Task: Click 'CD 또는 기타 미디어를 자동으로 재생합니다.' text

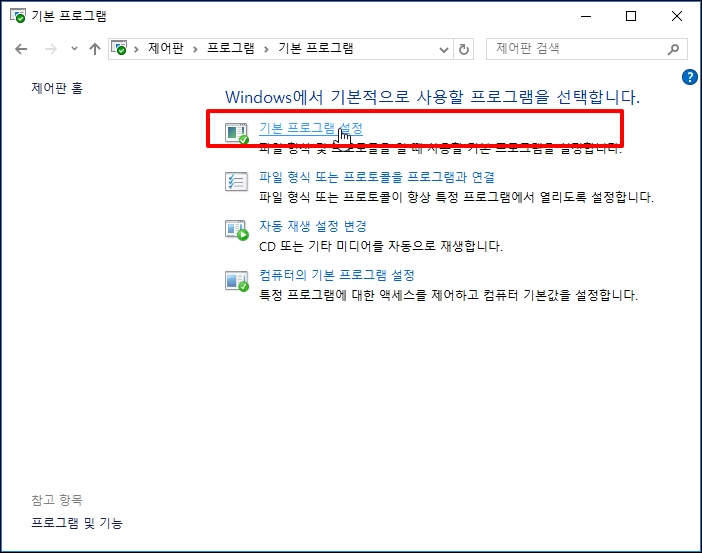Action: [381, 246]
